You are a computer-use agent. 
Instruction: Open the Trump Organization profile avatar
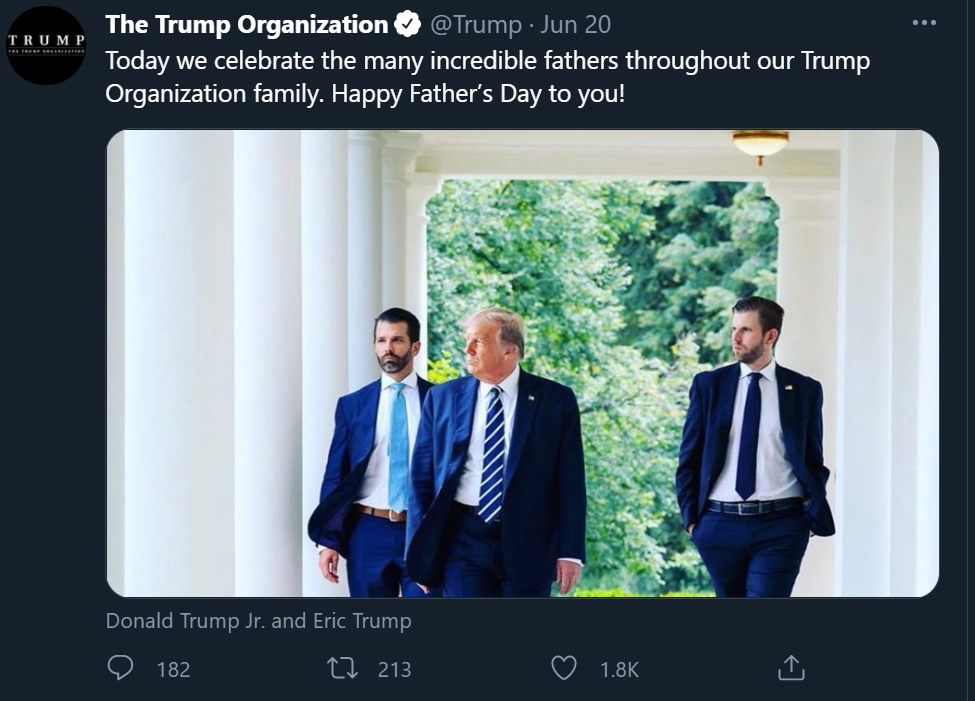tap(46, 46)
